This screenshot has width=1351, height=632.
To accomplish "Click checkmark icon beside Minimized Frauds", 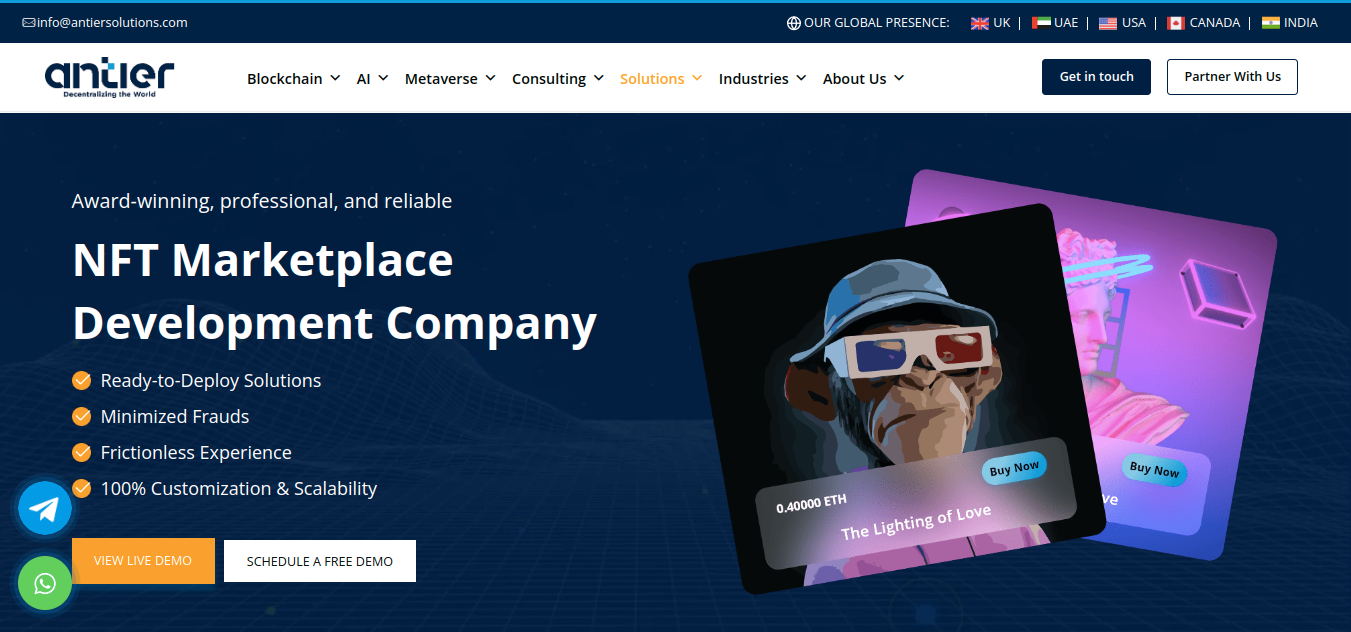I will tap(82, 416).
